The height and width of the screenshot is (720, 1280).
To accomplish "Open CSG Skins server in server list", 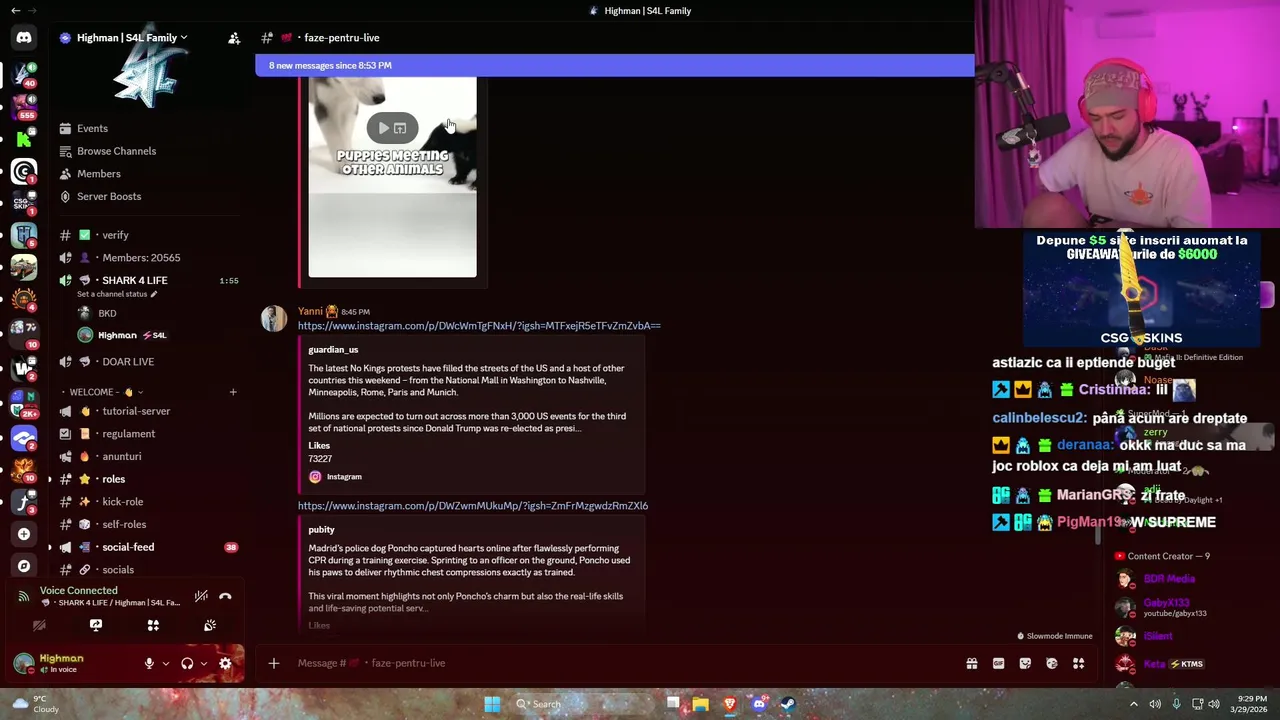I will pos(24,203).
